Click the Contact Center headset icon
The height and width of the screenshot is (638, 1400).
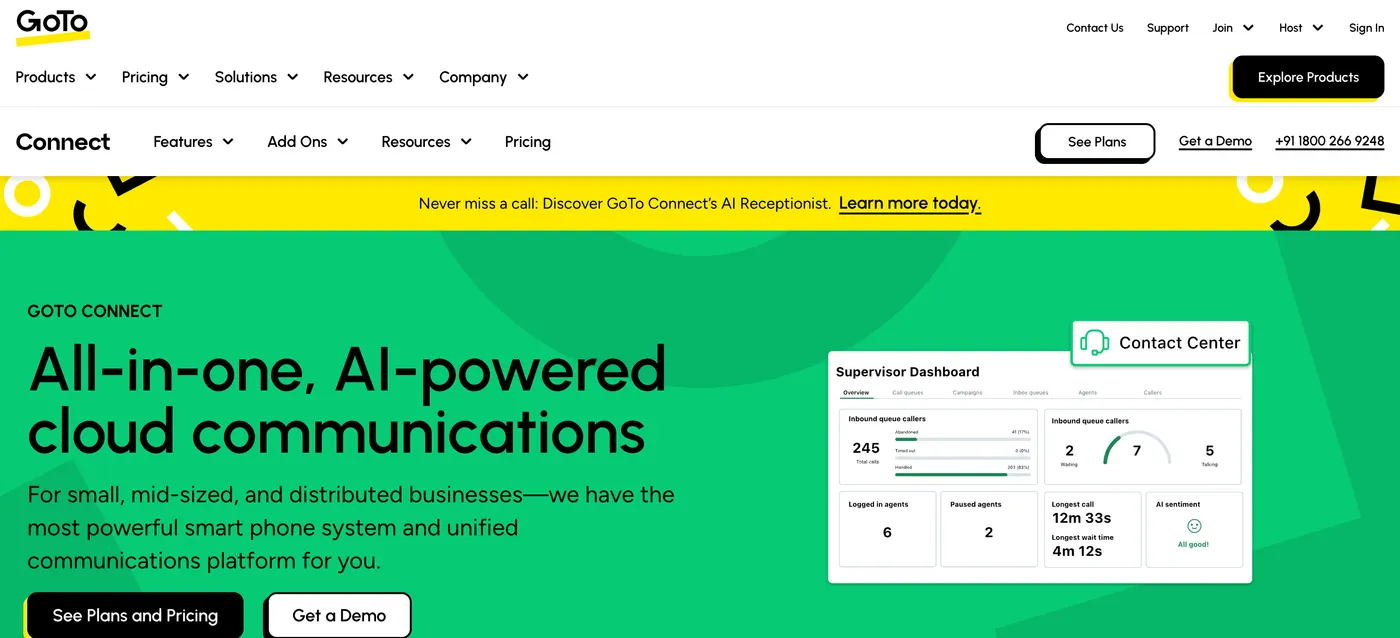(1095, 343)
